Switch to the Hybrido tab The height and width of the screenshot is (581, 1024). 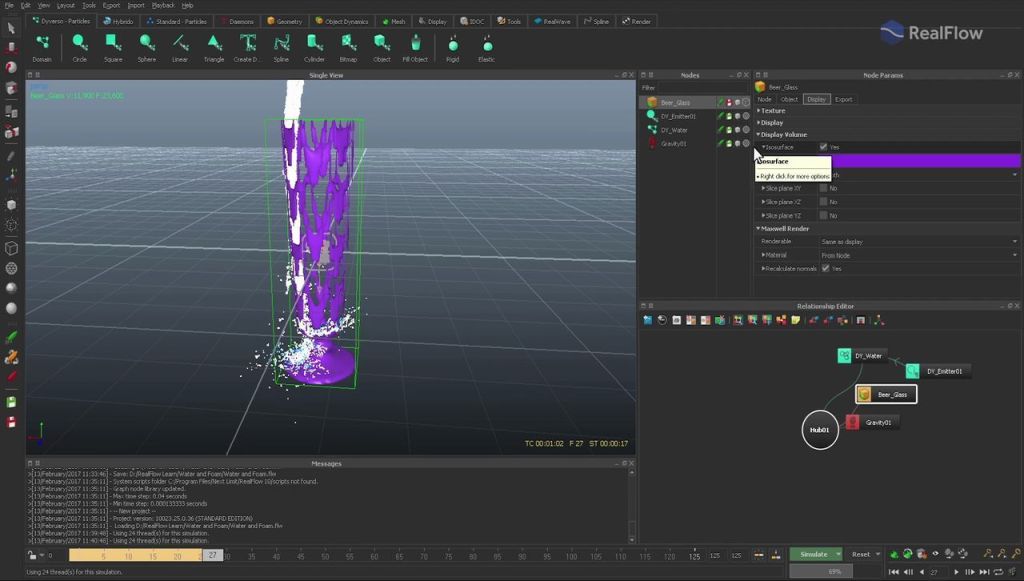[117, 21]
